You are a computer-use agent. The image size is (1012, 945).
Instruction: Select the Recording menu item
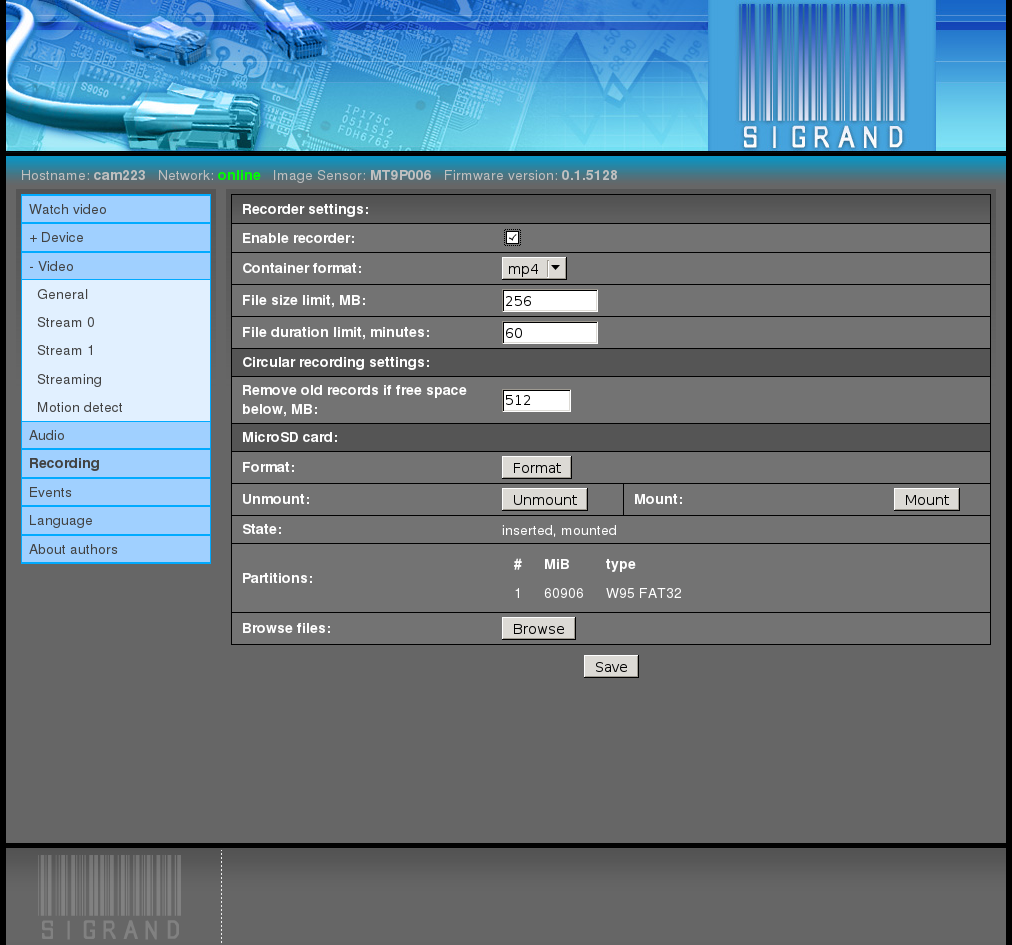(x=116, y=463)
